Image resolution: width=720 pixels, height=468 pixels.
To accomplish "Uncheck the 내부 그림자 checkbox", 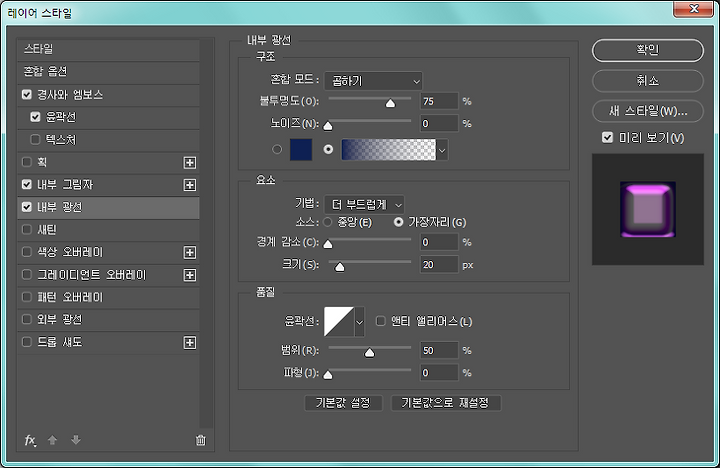I will (x=27, y=185).
